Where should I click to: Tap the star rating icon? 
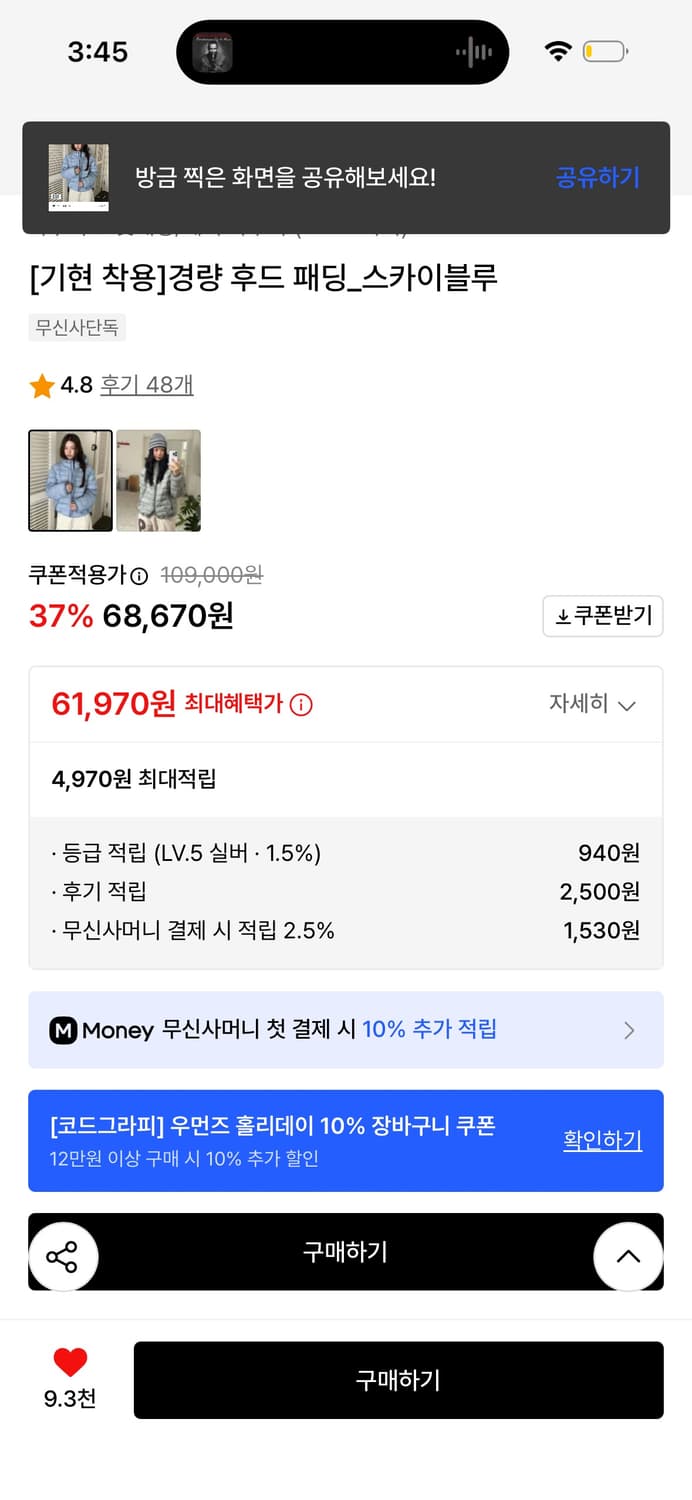40,384
